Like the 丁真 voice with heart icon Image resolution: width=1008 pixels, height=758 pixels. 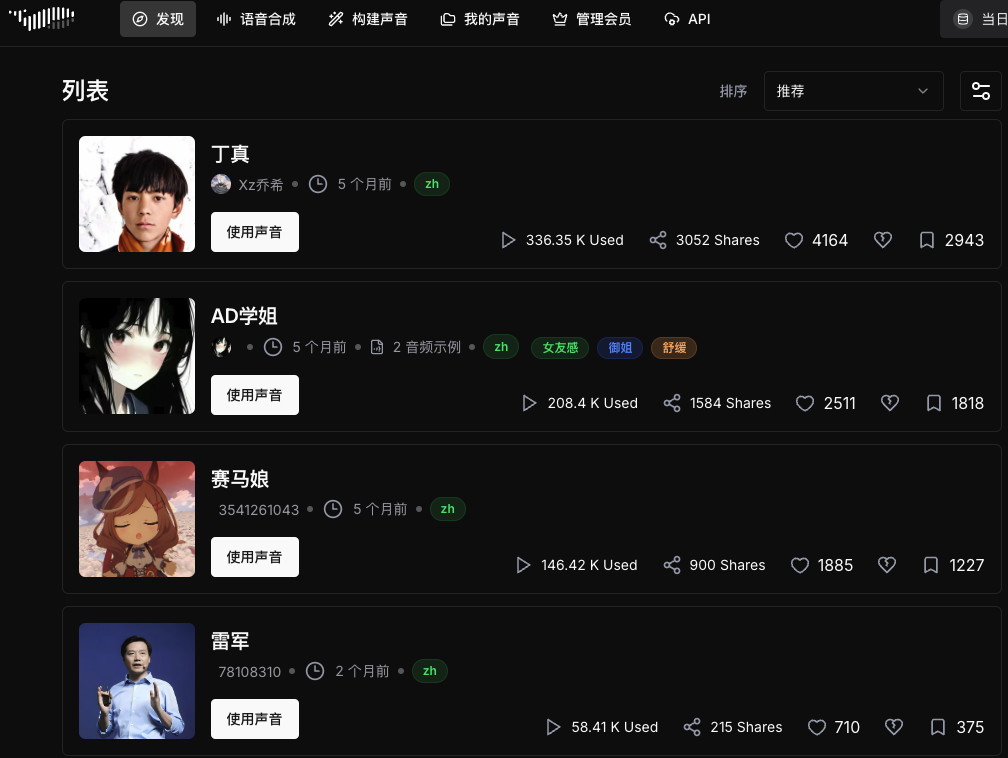click(x=794, y=240)
